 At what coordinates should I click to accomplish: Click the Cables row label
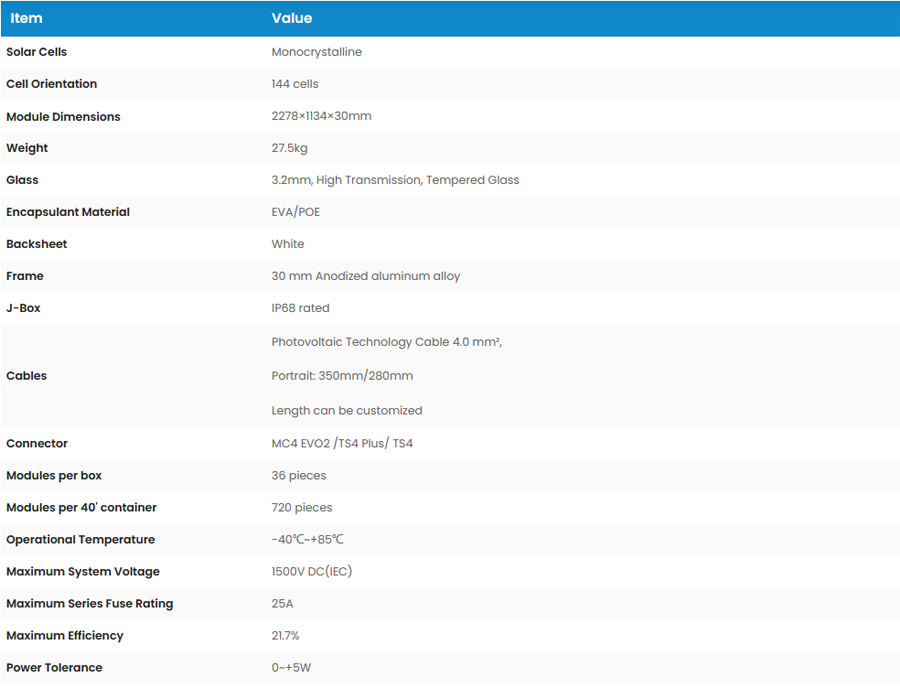27,376
